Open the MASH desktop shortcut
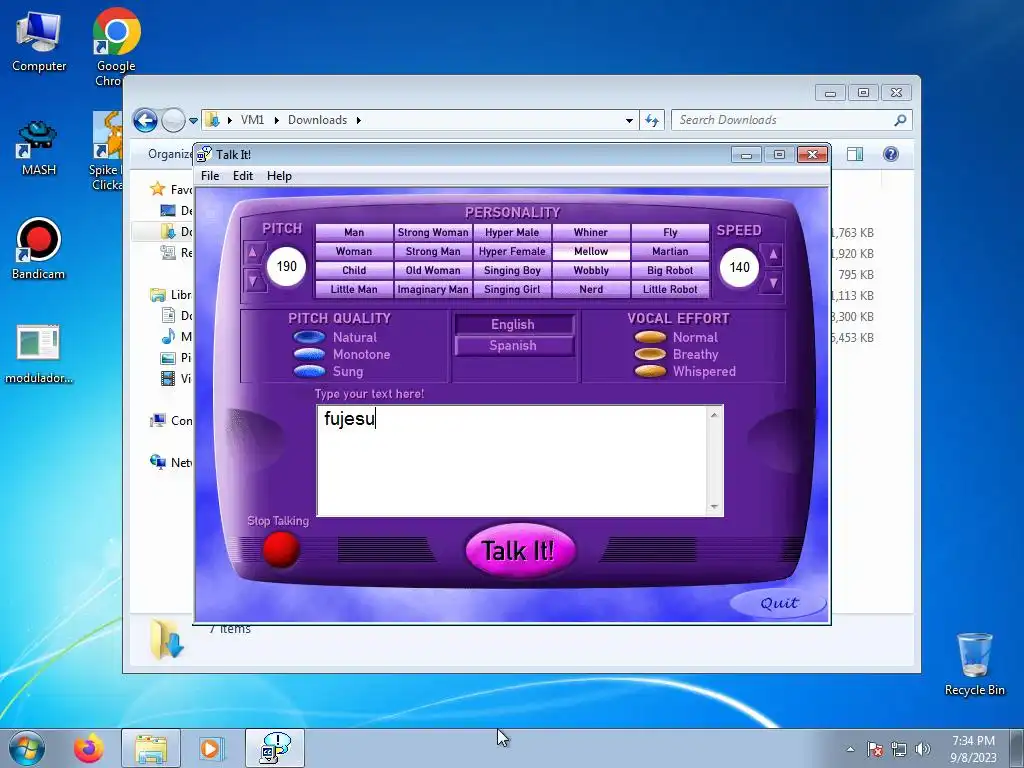Image resolution: width=1024 pixels, height=768 pixels. [x=39, y=148]
